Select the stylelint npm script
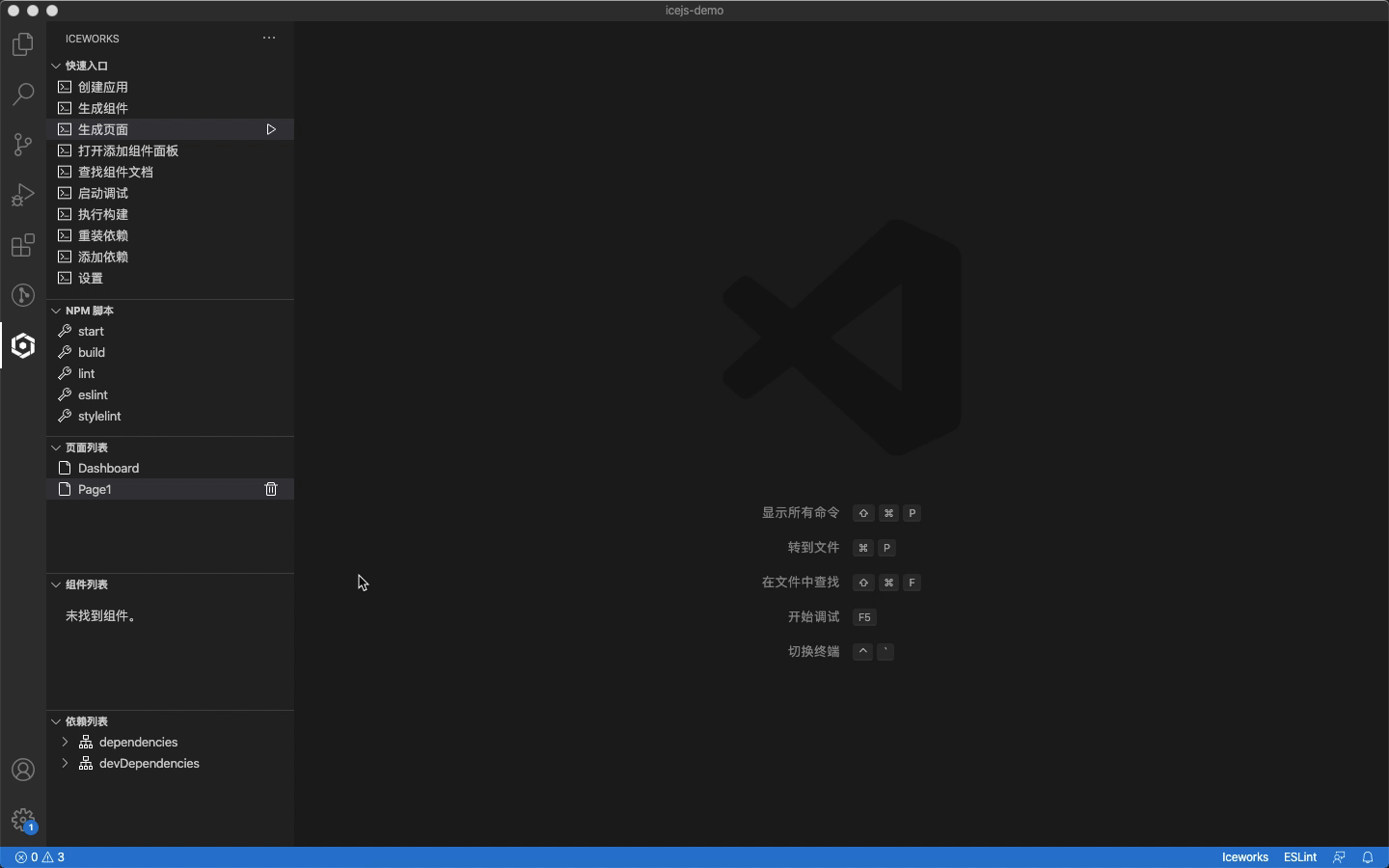1389x868 pixels. [x=170, y=416]
